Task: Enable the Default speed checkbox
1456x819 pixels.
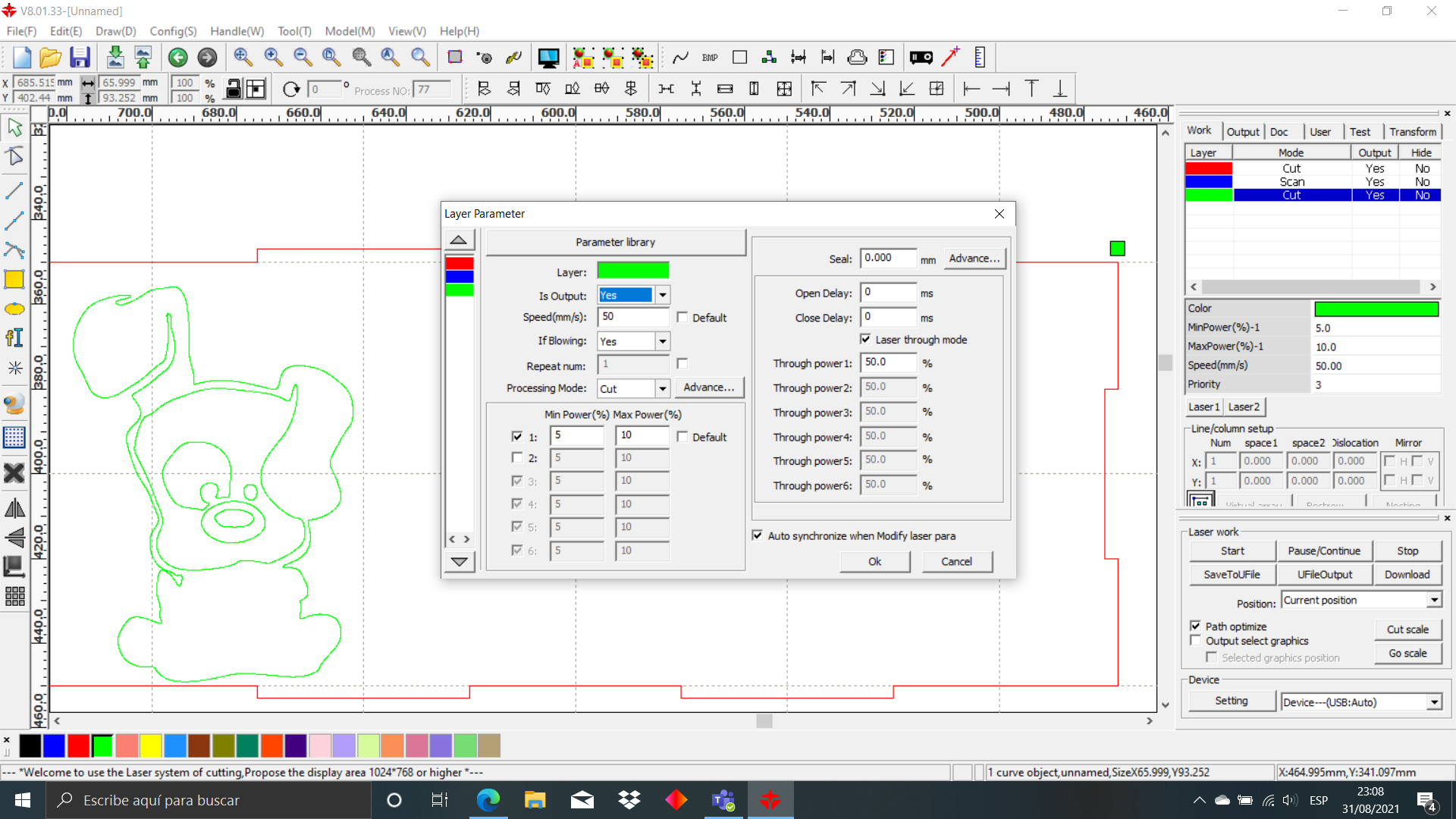Action: (682, 317)
